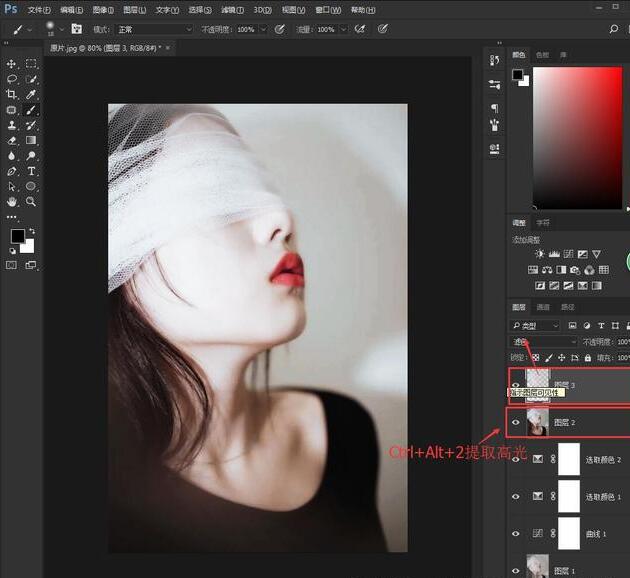Open the layer filter 类型 dropdown
This screenshot has height=578, width=630.
536,325
